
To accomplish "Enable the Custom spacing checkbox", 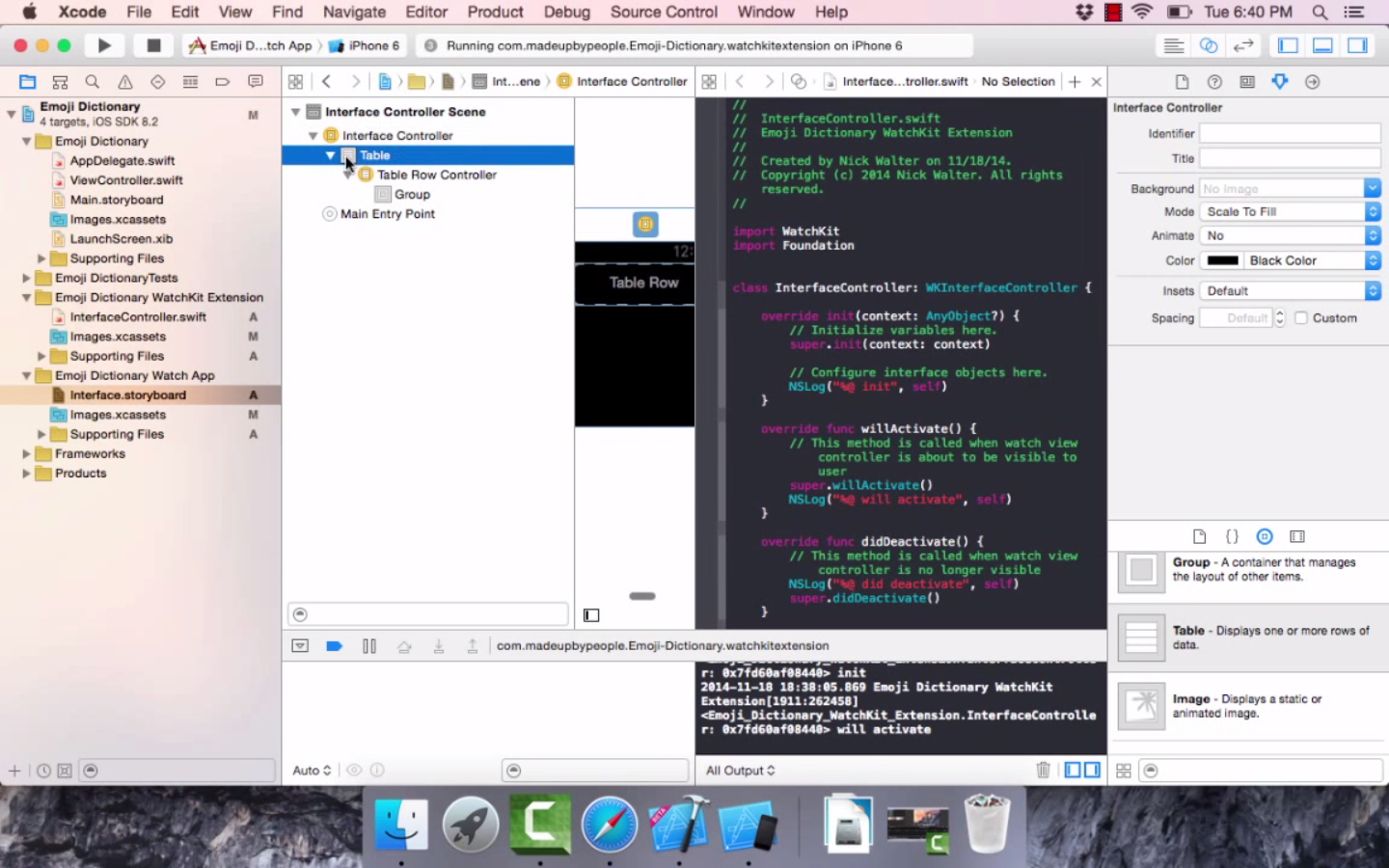I will (x=1301, y=318).
